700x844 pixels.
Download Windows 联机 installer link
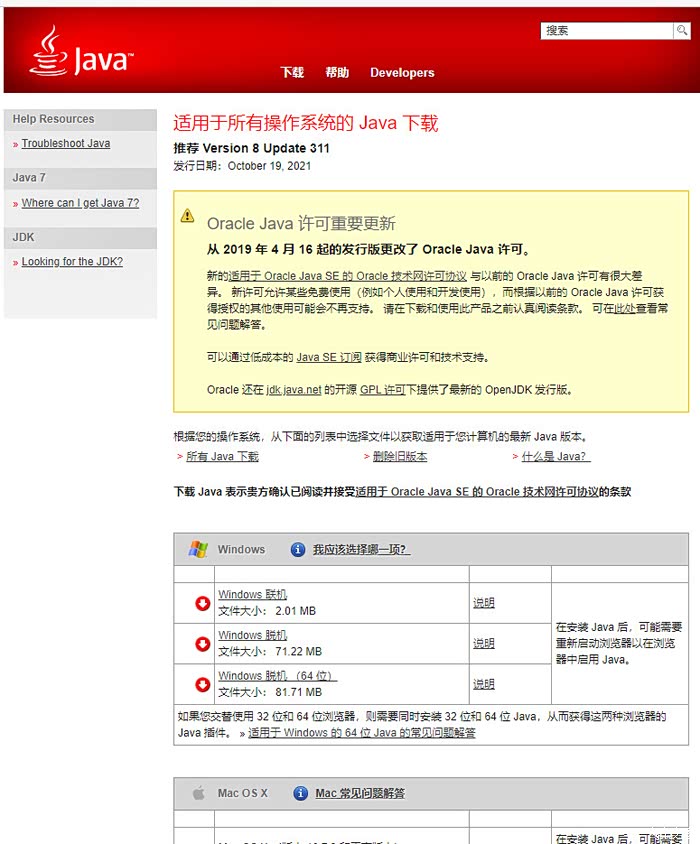coord(253,594)
